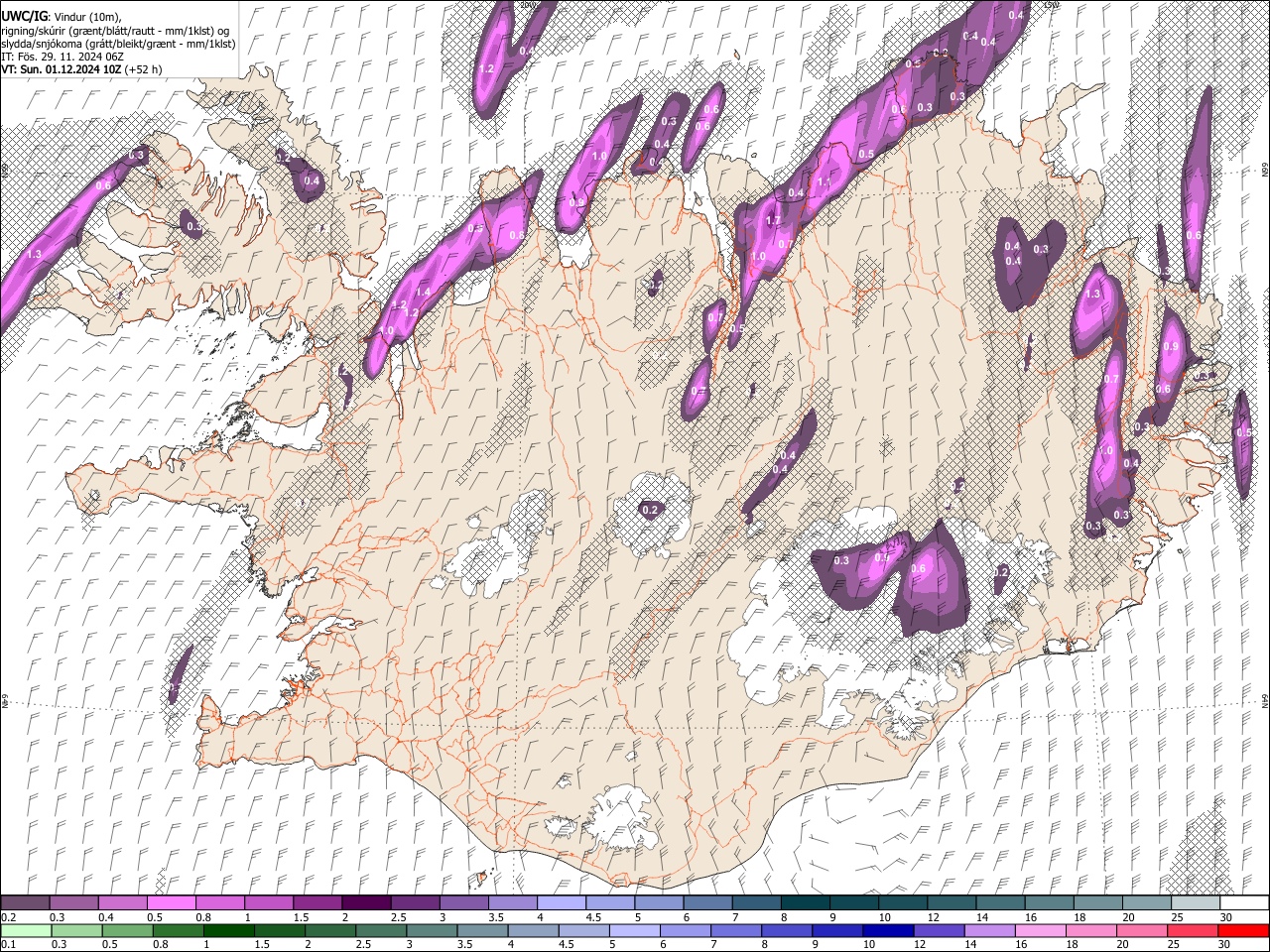Click the '1.4' precipitation value on the map
Screen dimensions: 1270x952
tap(423, 293)
